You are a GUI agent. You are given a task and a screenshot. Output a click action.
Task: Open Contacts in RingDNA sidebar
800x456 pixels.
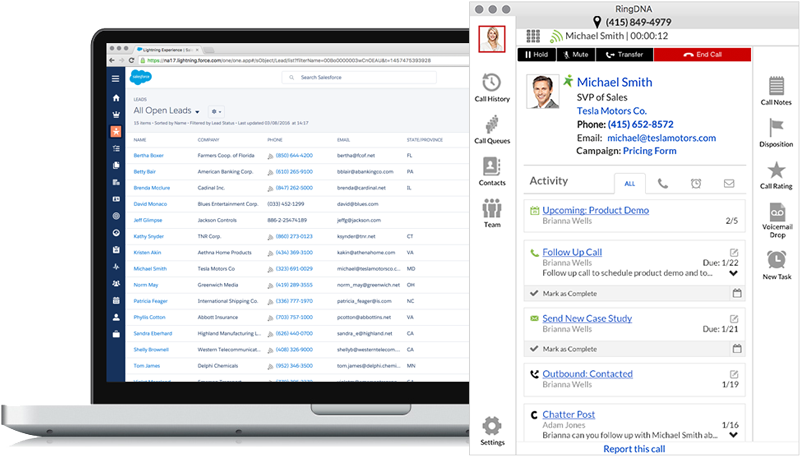[492, 171]
